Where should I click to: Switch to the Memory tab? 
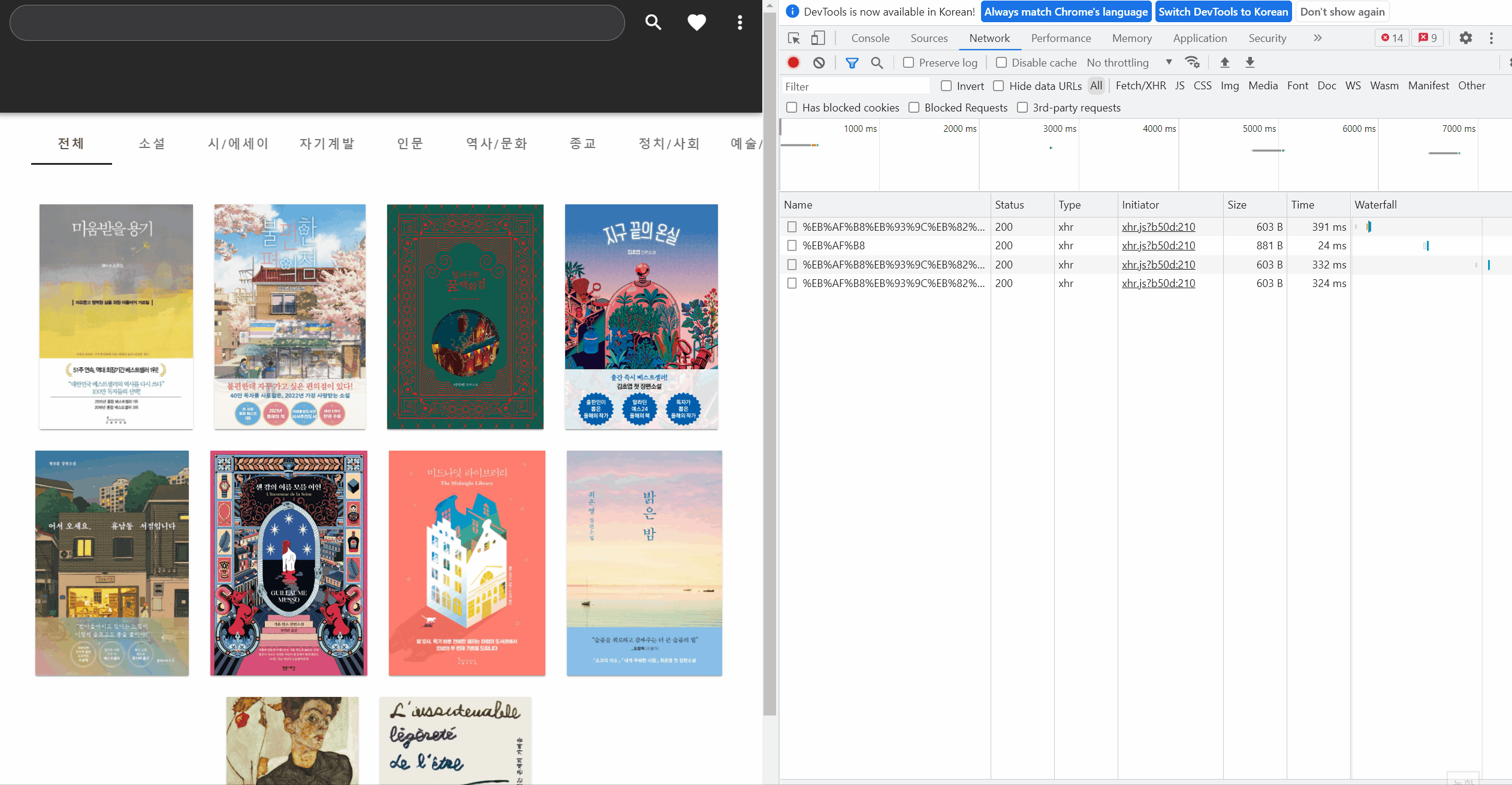1132,38
